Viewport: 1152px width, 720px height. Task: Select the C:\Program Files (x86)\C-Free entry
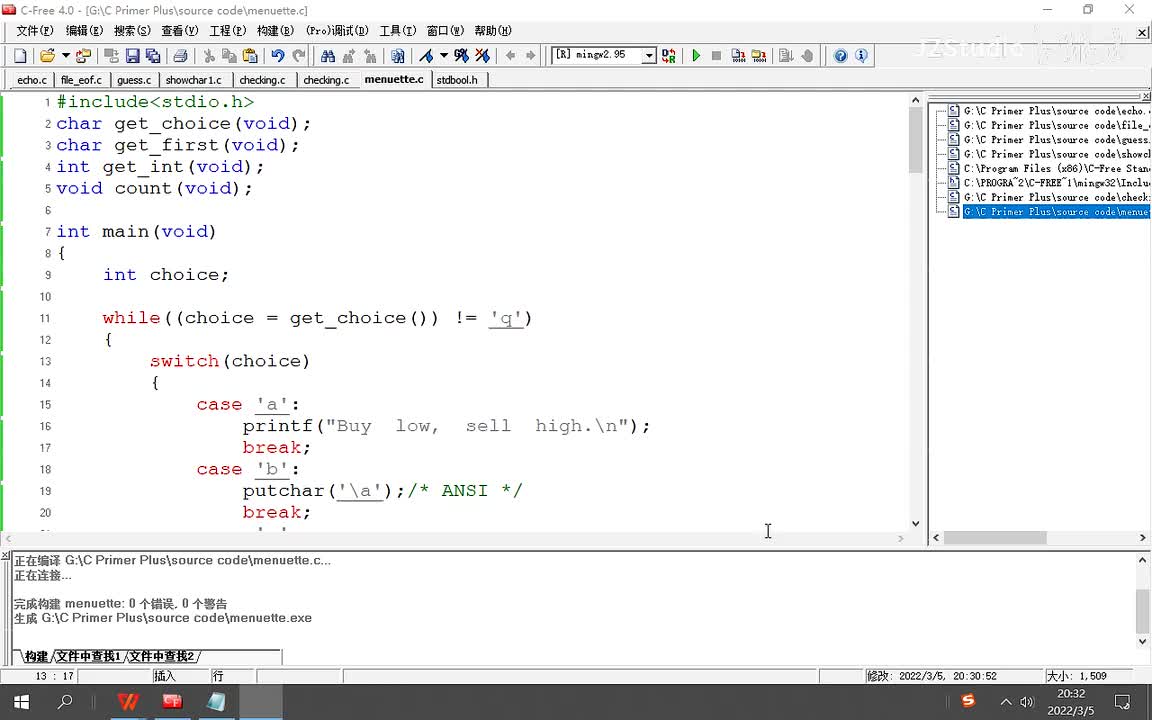[x=1054, y=168]
